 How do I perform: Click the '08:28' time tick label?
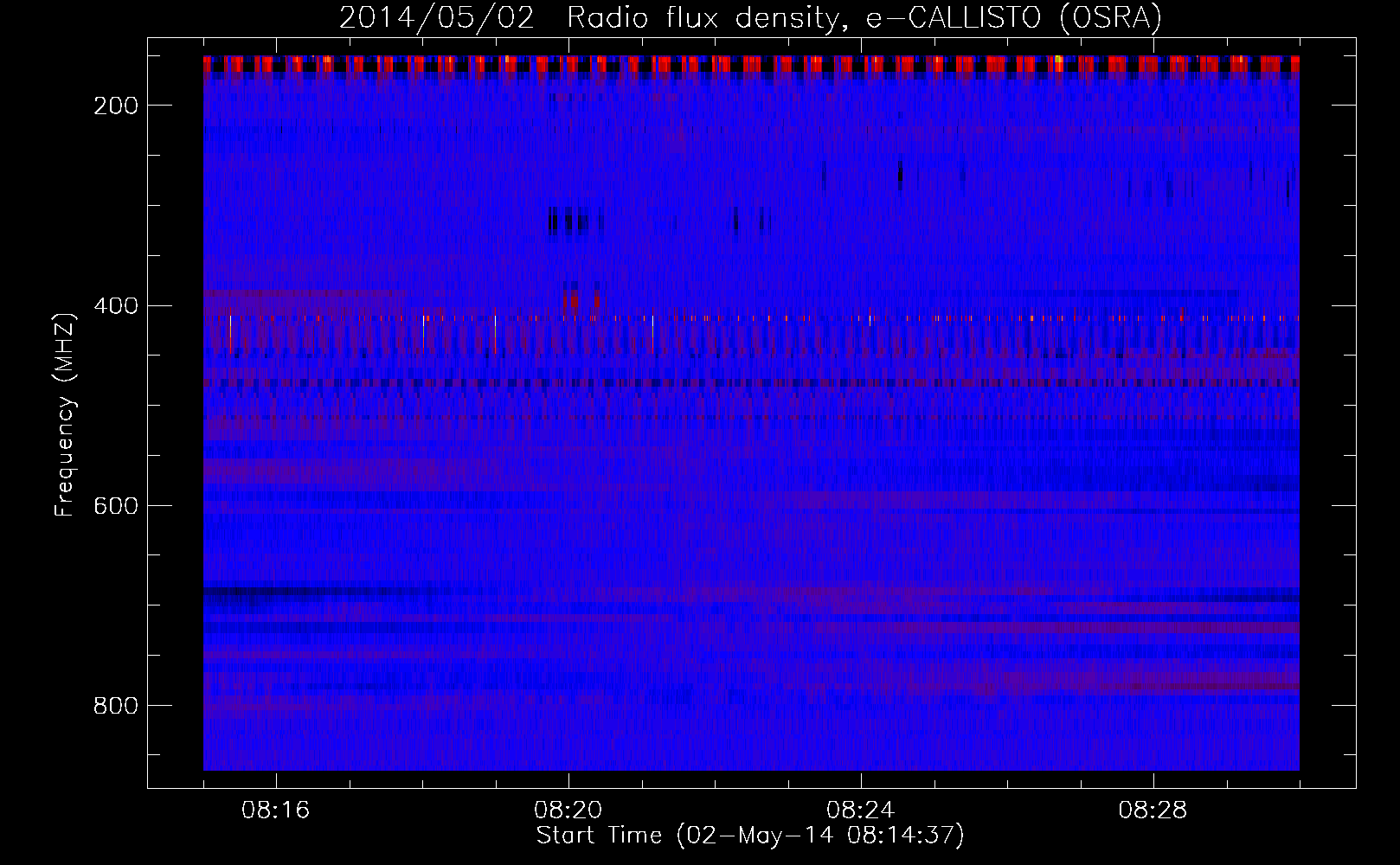tap(1153, 811)
